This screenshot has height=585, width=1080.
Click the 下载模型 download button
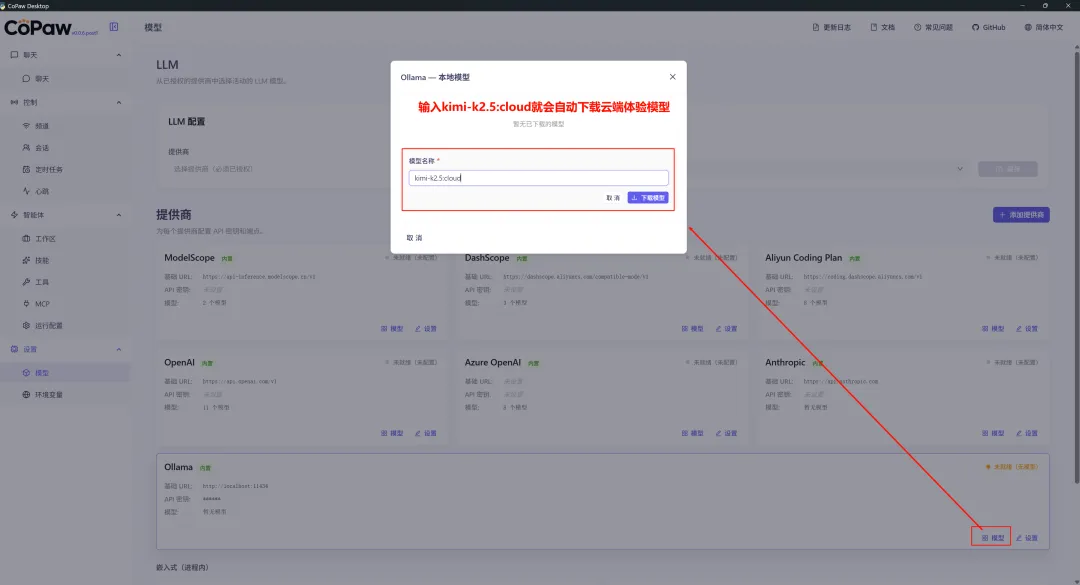point(647,198)
